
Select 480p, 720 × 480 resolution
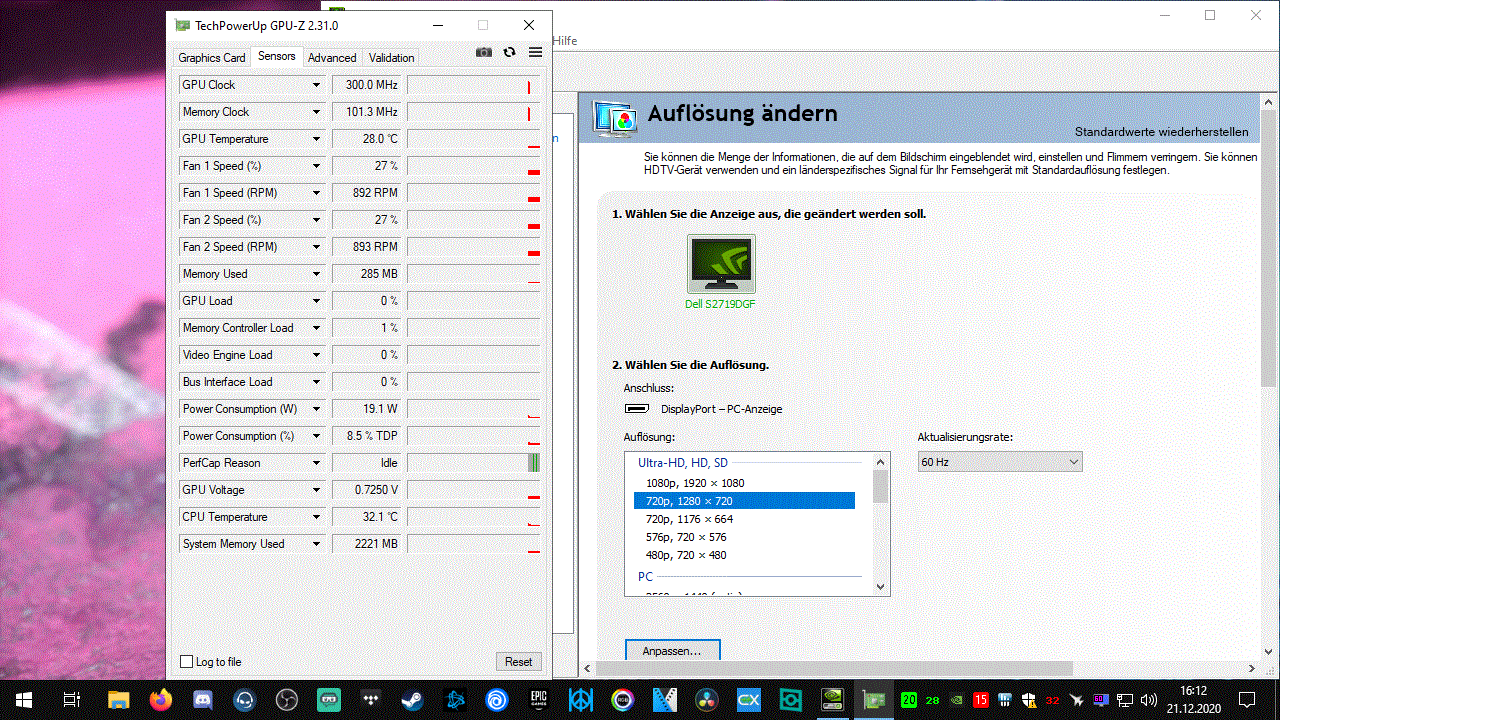tap(744, 555)
